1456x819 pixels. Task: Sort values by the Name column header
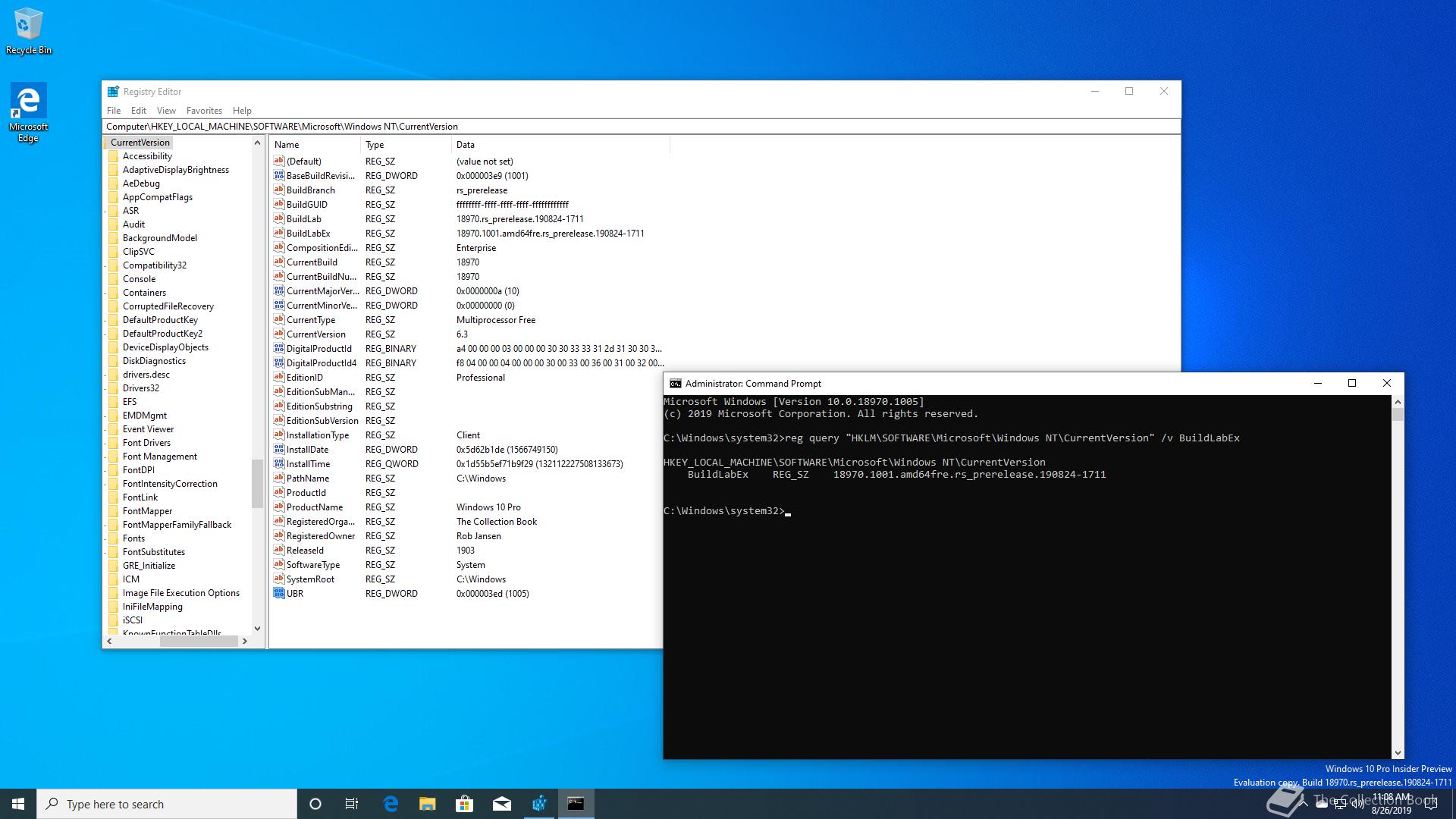(315, 145)
